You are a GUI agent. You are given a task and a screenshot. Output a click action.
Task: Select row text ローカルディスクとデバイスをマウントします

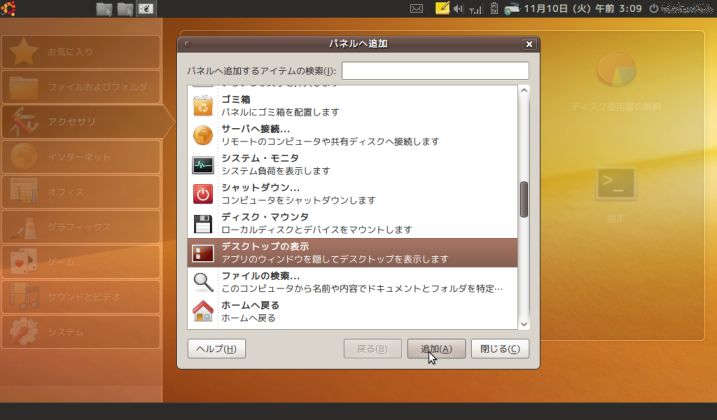(317, 229)
